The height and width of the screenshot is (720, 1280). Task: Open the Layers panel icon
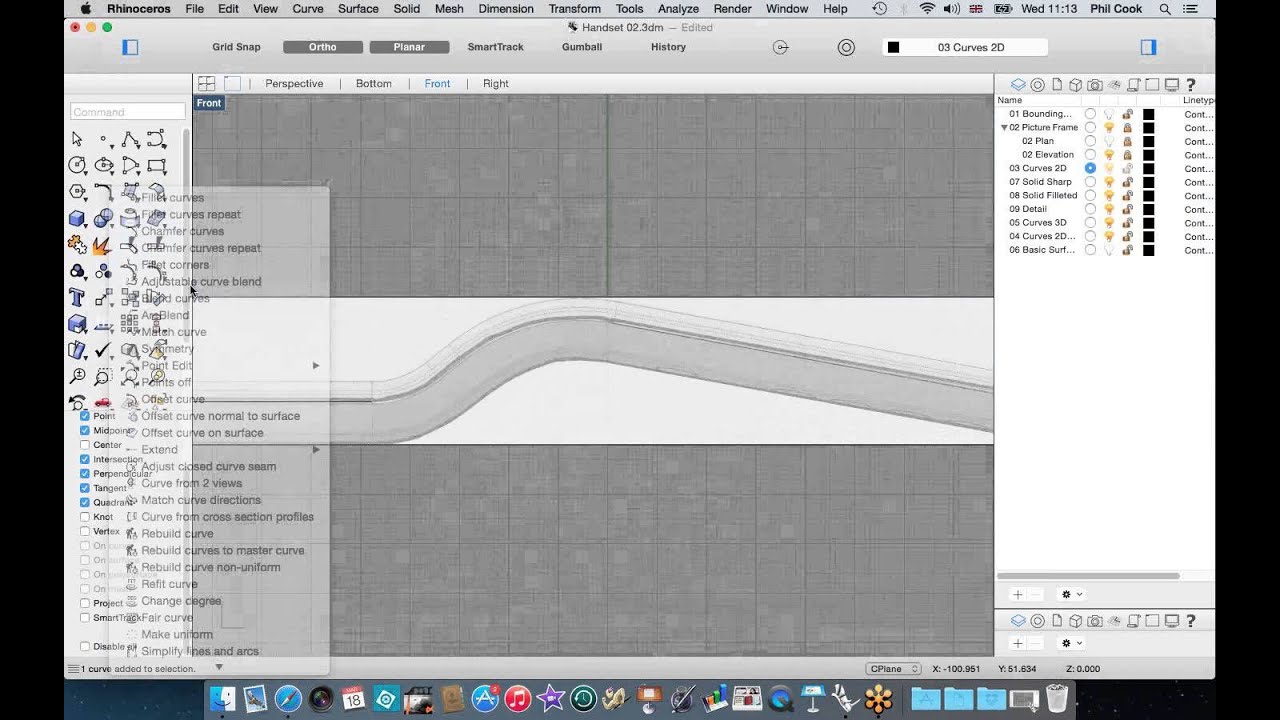(x=1018, y=85)
